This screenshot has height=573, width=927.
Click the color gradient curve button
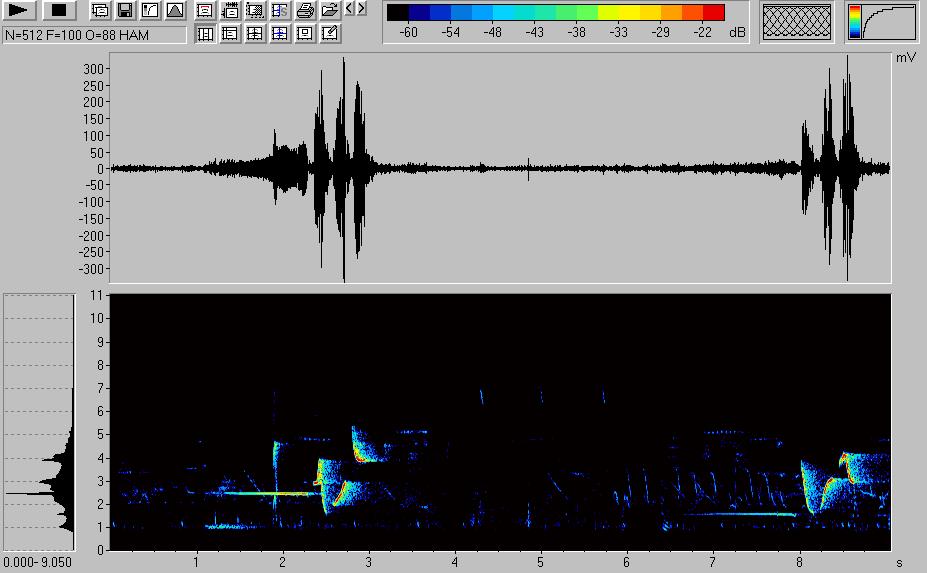882,22
